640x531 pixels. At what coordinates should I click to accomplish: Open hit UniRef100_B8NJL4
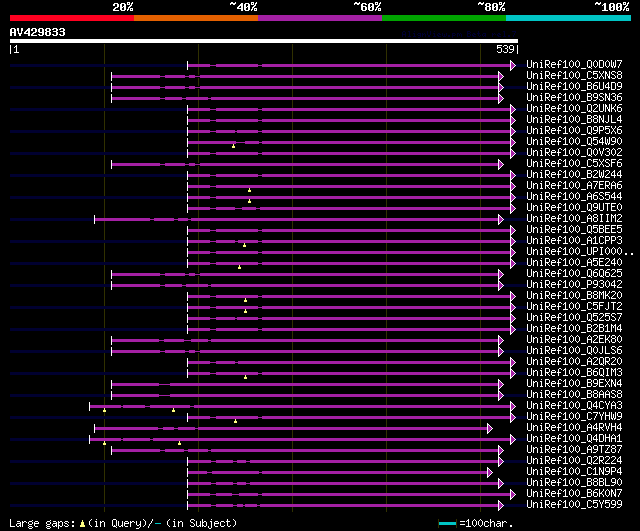tap(574, 120)
